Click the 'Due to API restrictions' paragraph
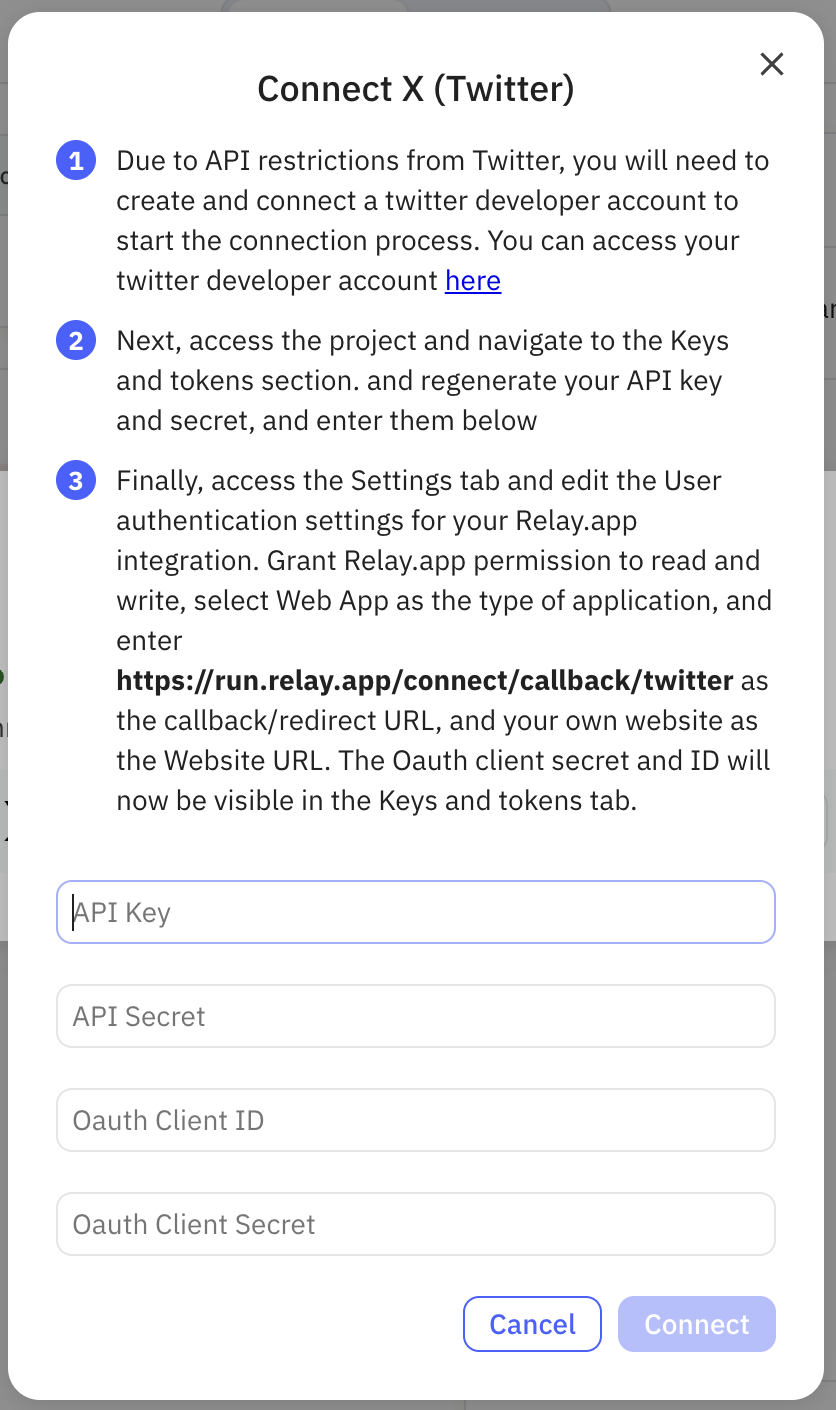836x1410 pixels. [x=442, y=201]
